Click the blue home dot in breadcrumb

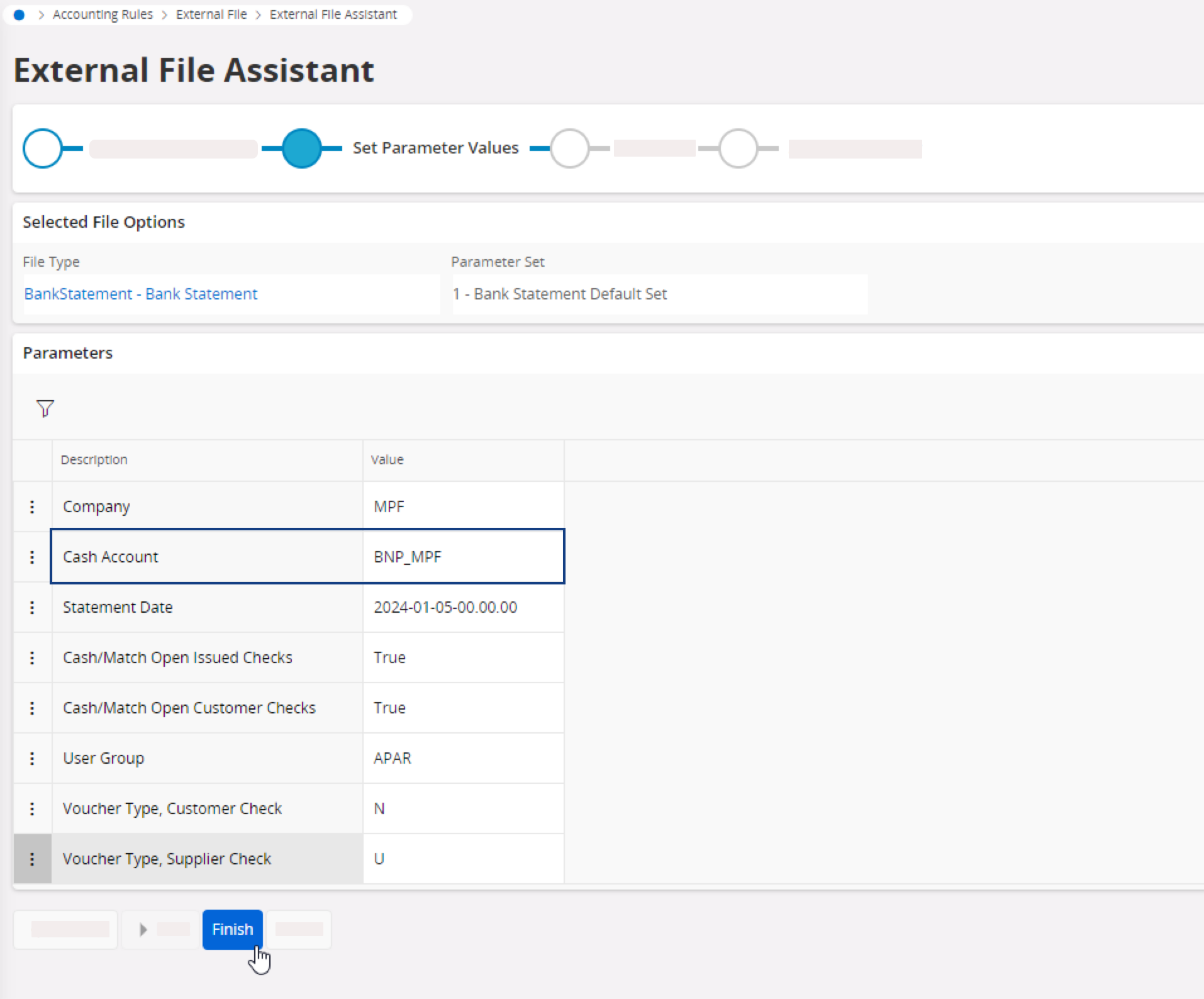coord(19,15)
